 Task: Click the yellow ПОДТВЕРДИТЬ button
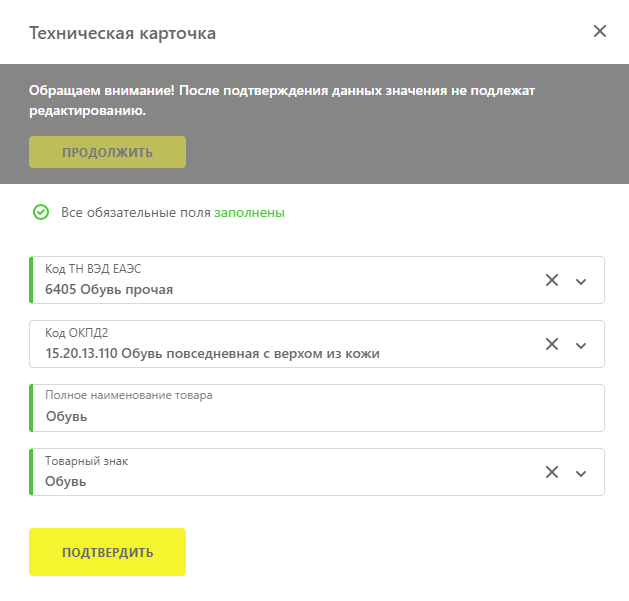tap(107, 552)
